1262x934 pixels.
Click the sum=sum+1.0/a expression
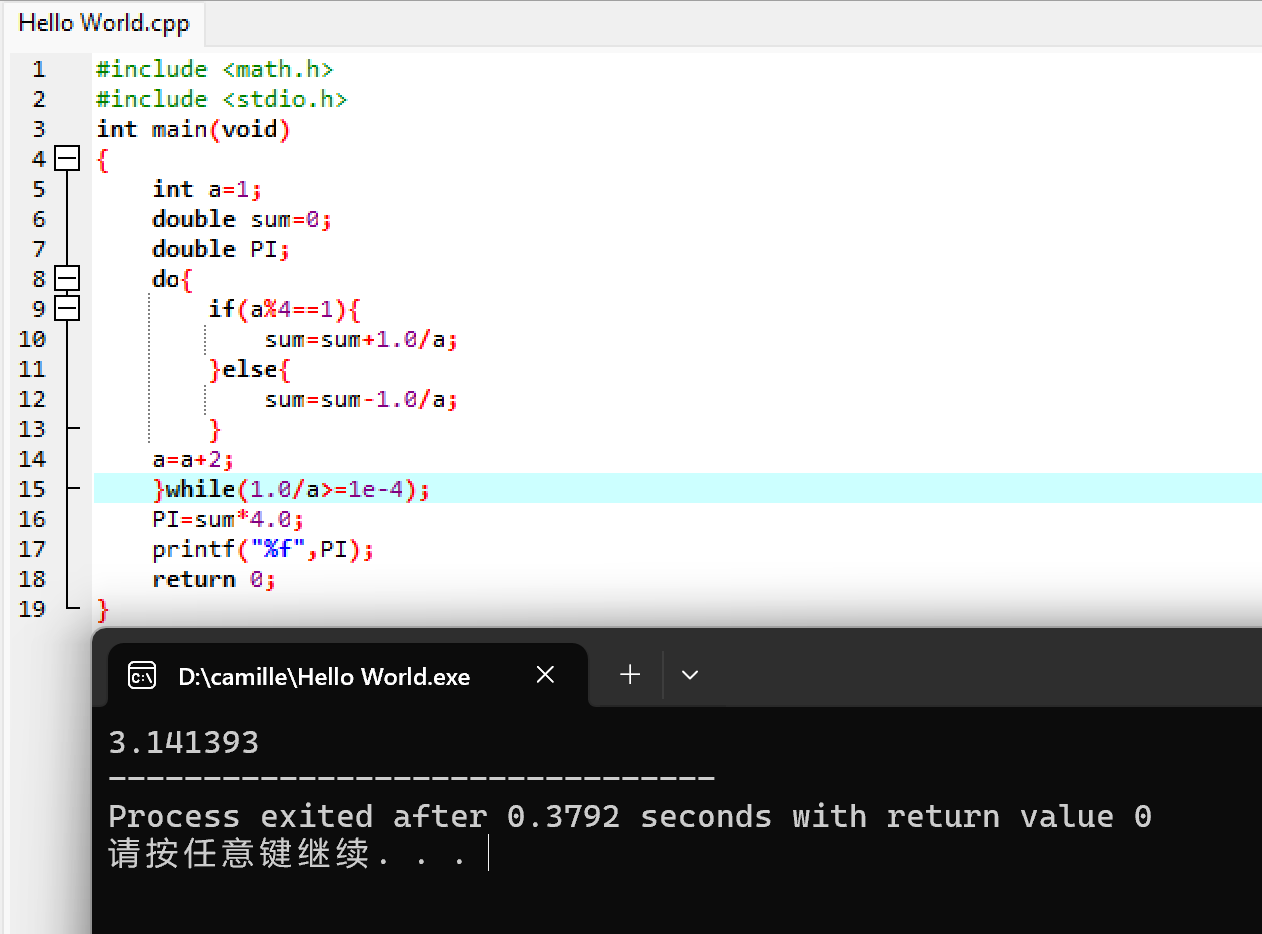[360, 339]
